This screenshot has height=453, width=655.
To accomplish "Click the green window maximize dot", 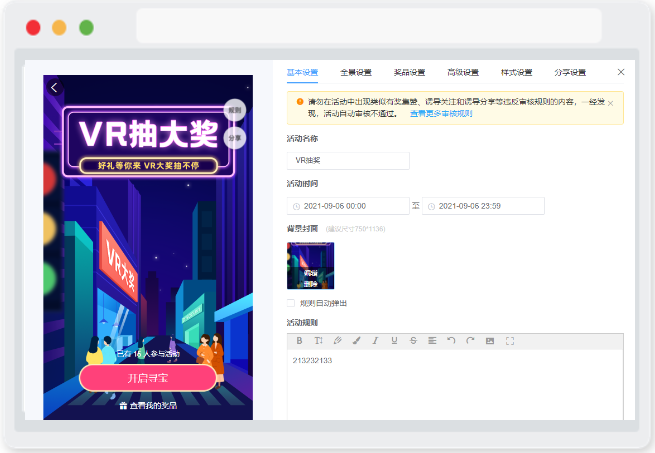I will (86, 28).
